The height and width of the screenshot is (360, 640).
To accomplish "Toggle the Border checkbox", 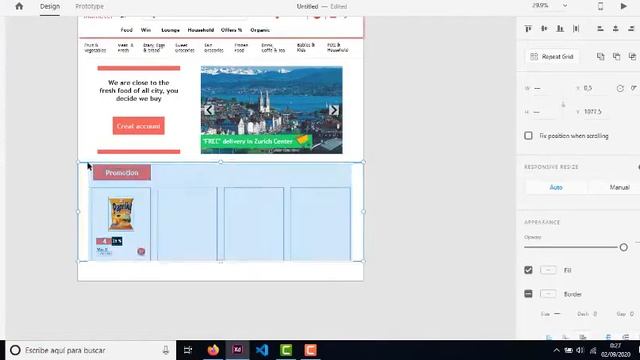I will 528,294.
